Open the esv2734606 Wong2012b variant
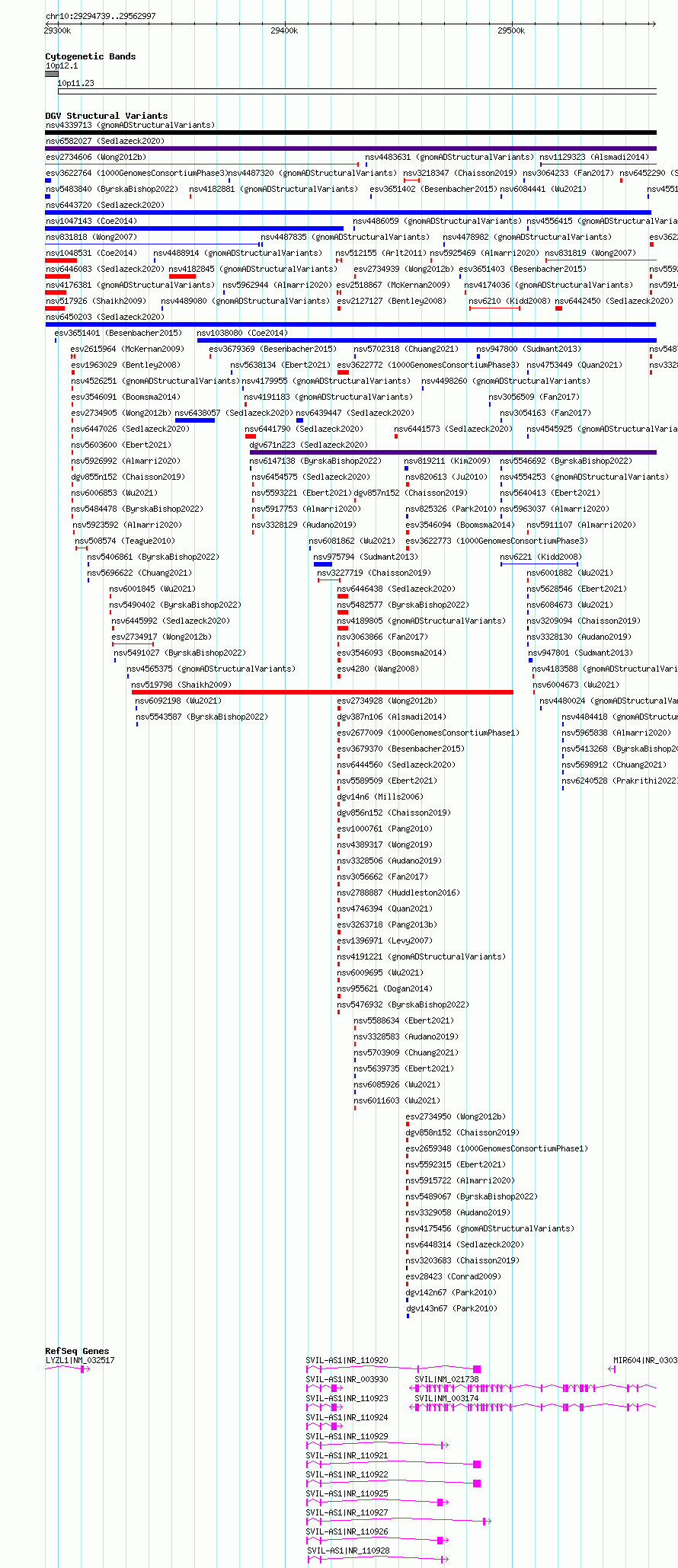Viewport: 678px width, 1568px height. [96, 157]
